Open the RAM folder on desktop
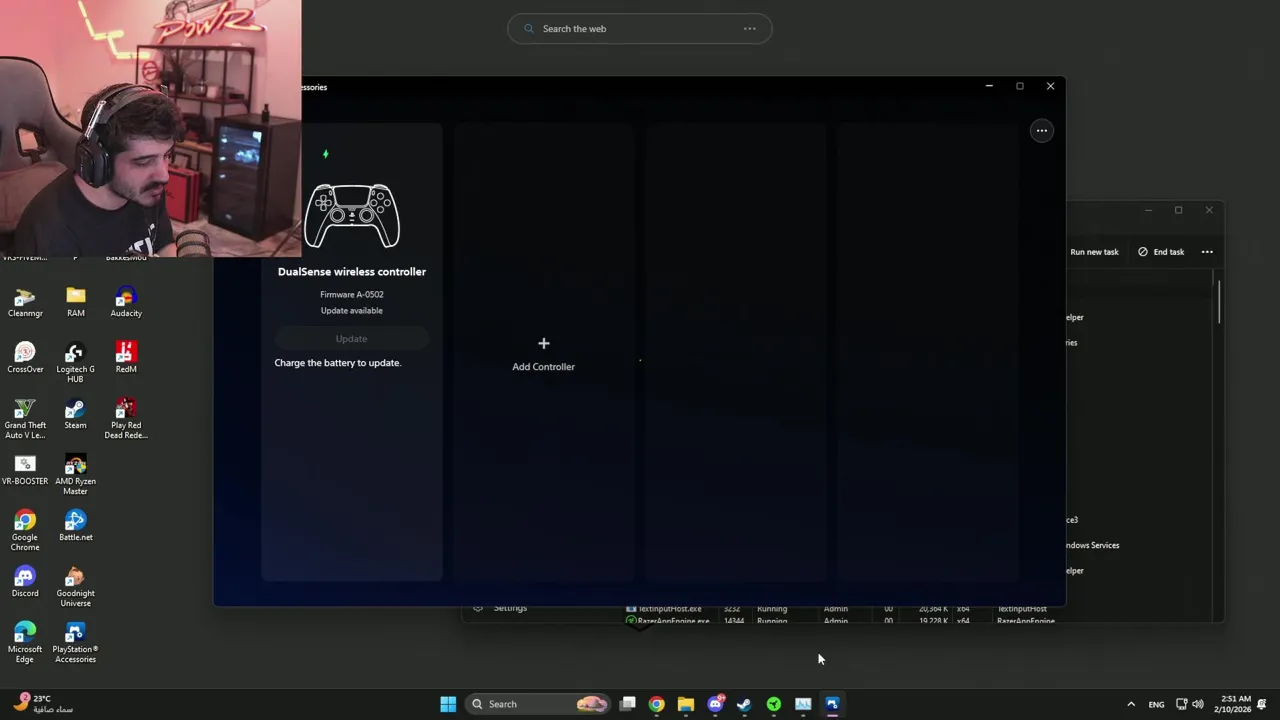This screenshot has width=1280, height=720. [x=76, y=302]
